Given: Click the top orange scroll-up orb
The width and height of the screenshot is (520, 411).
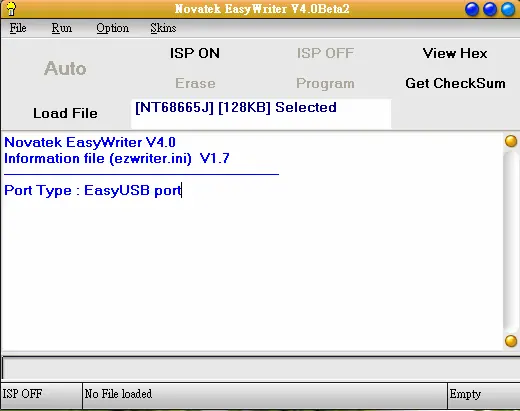Looking at the screenshot, I should (x=511, y=141).
